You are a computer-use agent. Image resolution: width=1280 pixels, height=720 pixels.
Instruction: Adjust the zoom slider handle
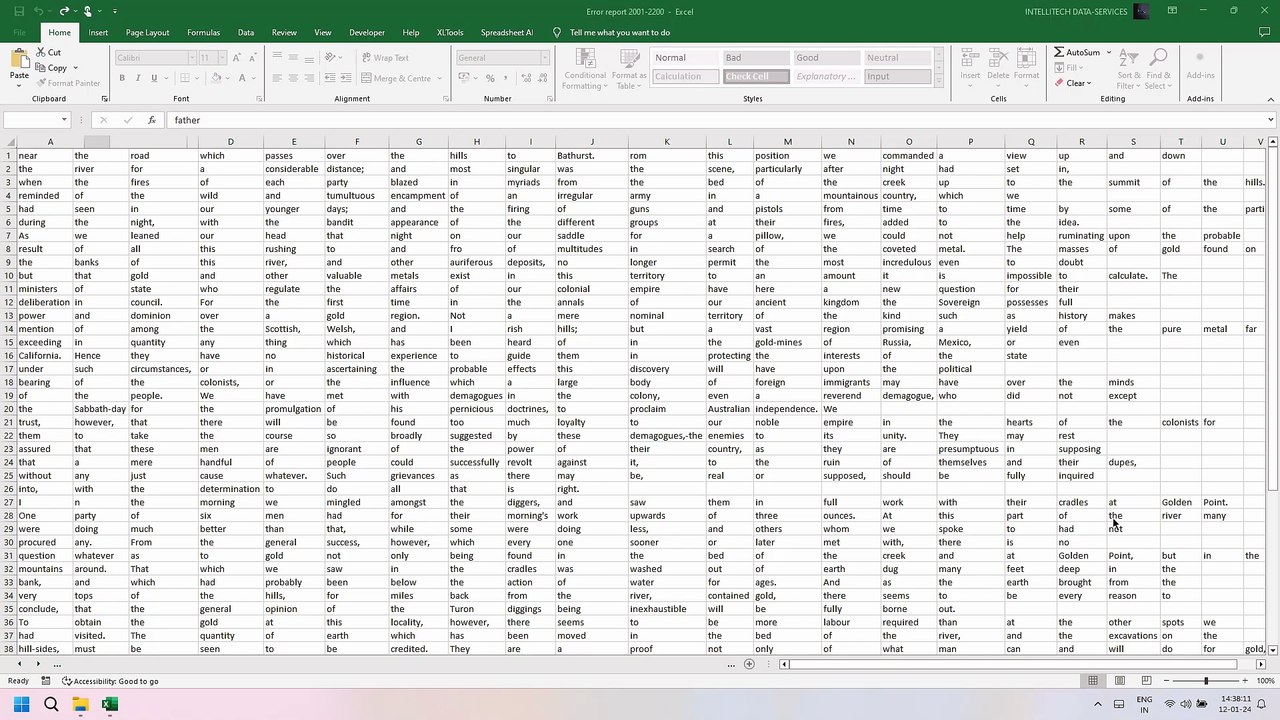pos(1206,681)
